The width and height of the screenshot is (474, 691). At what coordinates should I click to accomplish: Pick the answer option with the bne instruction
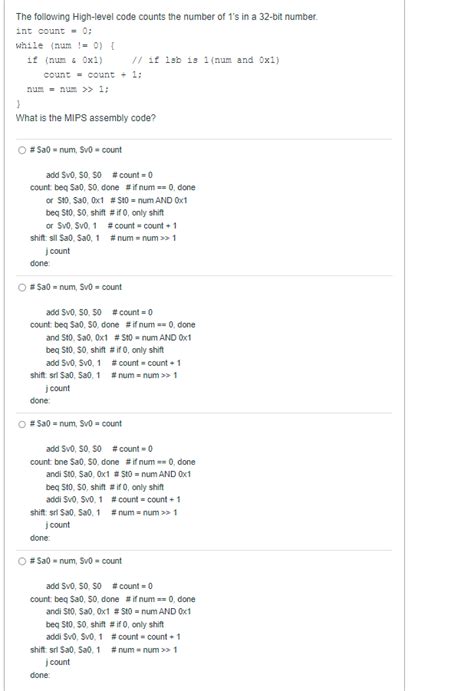22,424
